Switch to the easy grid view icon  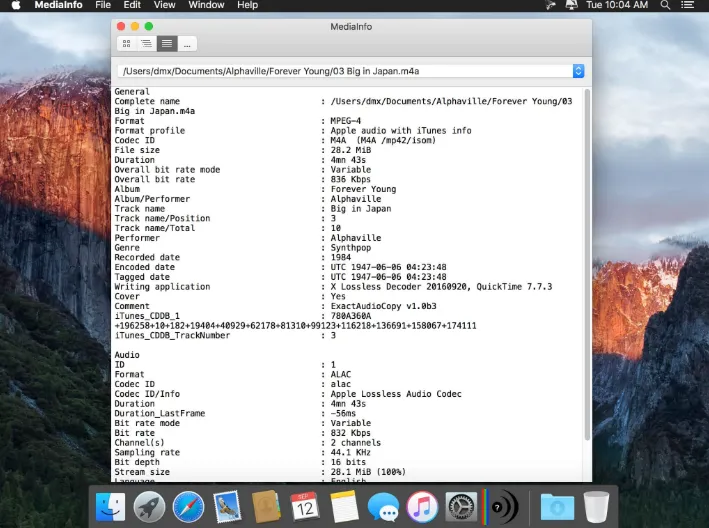point(127,44)
